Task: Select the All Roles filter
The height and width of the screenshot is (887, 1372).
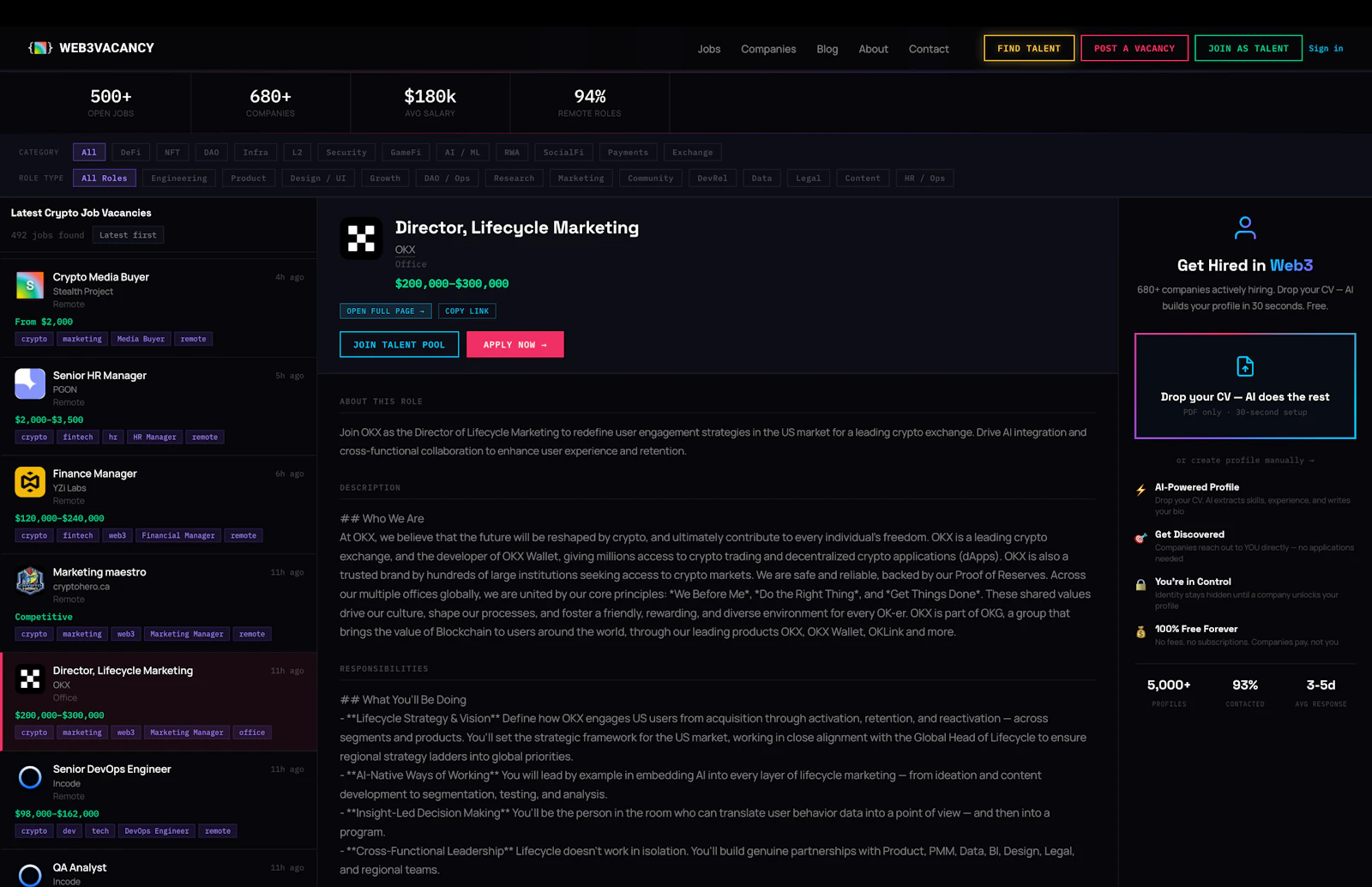Action: [x=105, y=178]
